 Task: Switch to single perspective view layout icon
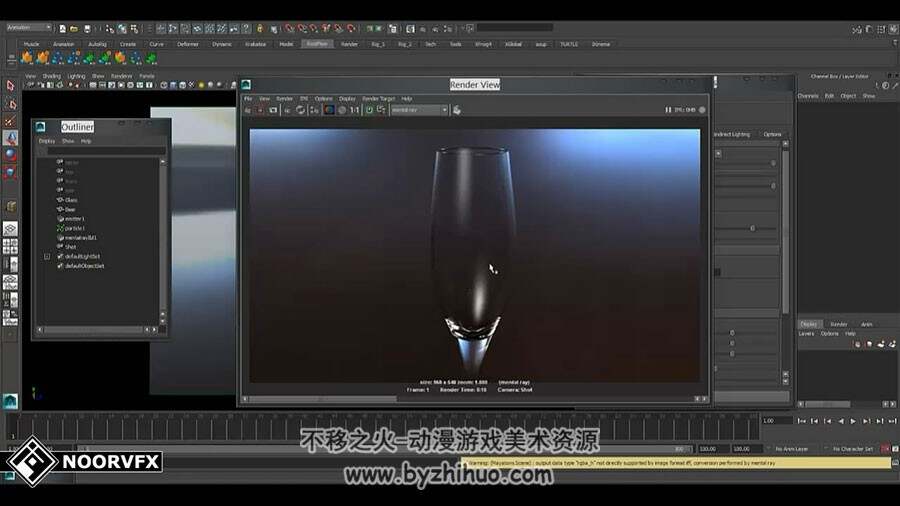click(10, 229)
